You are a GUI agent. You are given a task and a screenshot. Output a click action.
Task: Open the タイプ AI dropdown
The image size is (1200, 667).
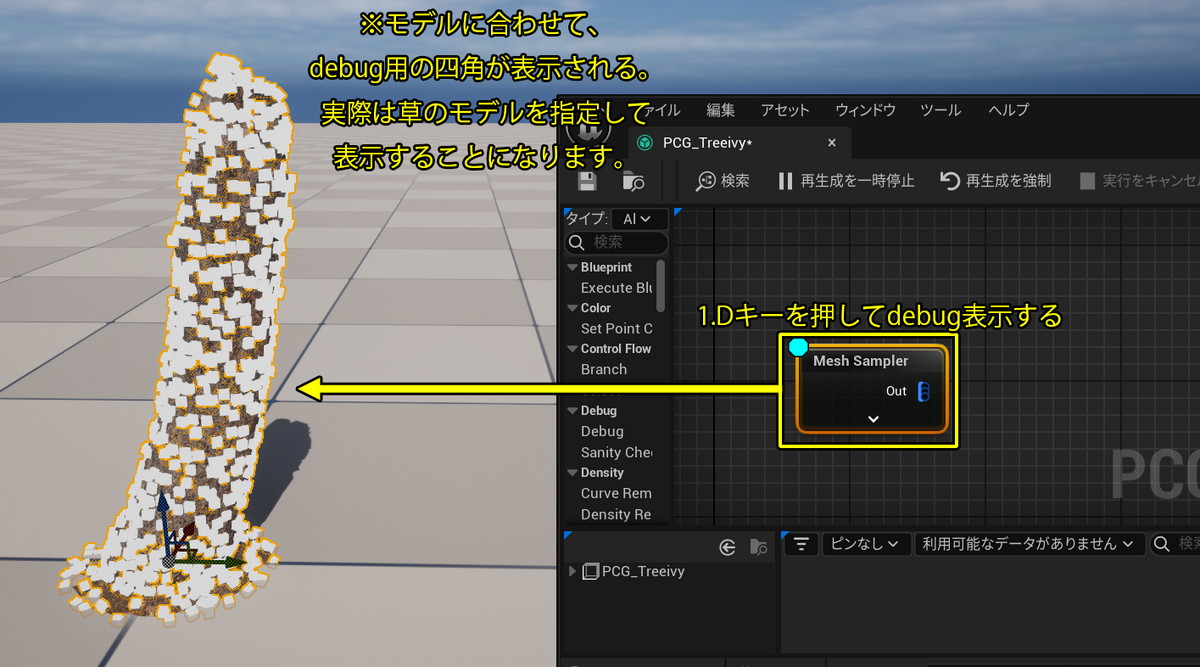[x=637, y=218]
